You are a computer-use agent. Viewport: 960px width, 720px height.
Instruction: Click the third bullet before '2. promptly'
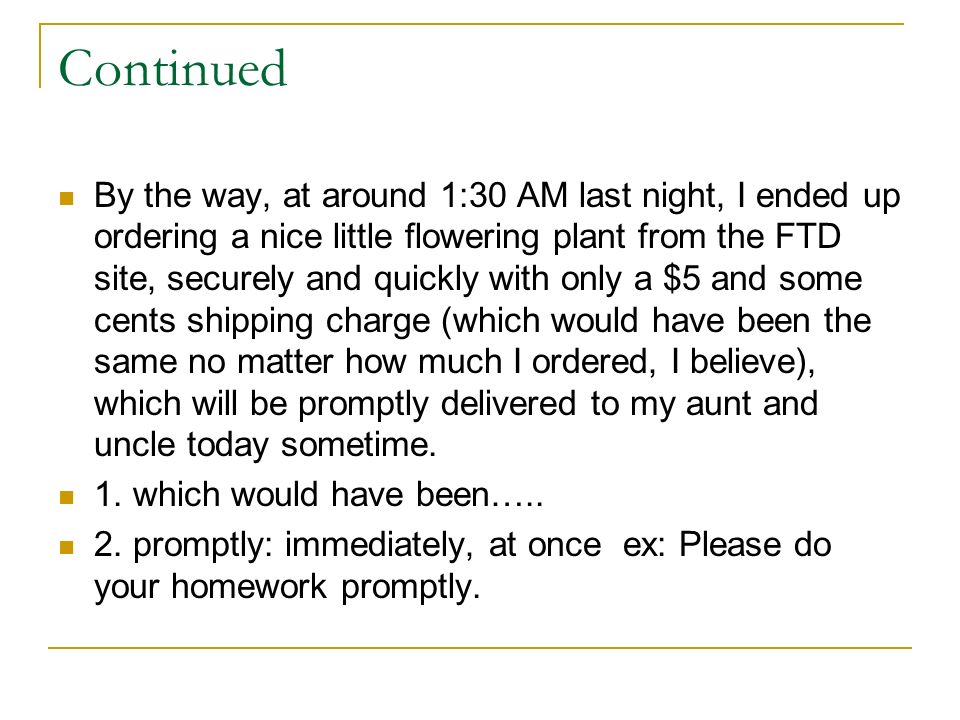point(67,547)
